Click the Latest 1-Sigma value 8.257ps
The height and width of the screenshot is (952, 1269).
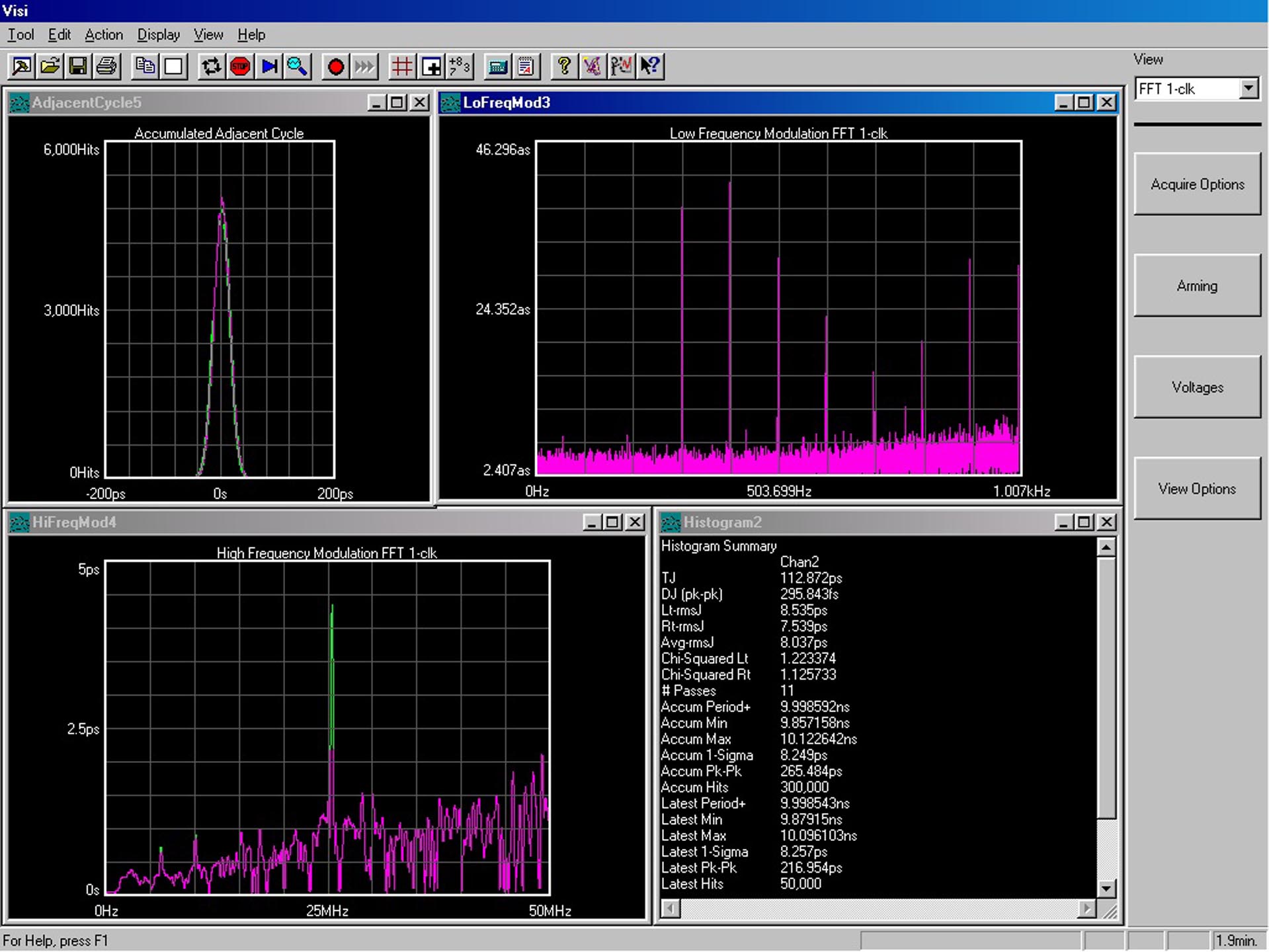(x=803, y=852)
